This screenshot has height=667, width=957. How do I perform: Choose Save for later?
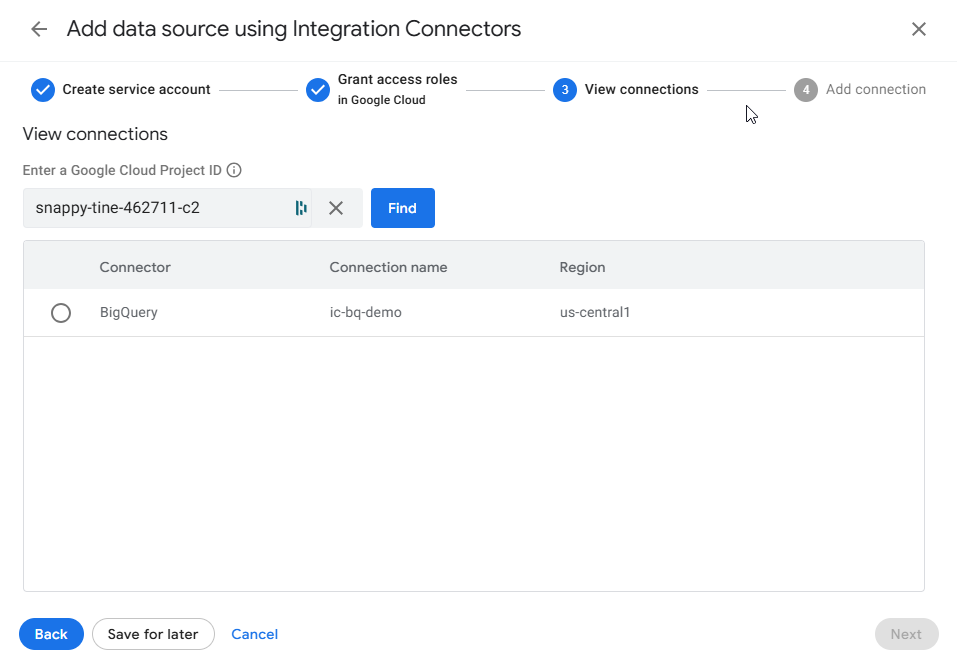[153, 634]
